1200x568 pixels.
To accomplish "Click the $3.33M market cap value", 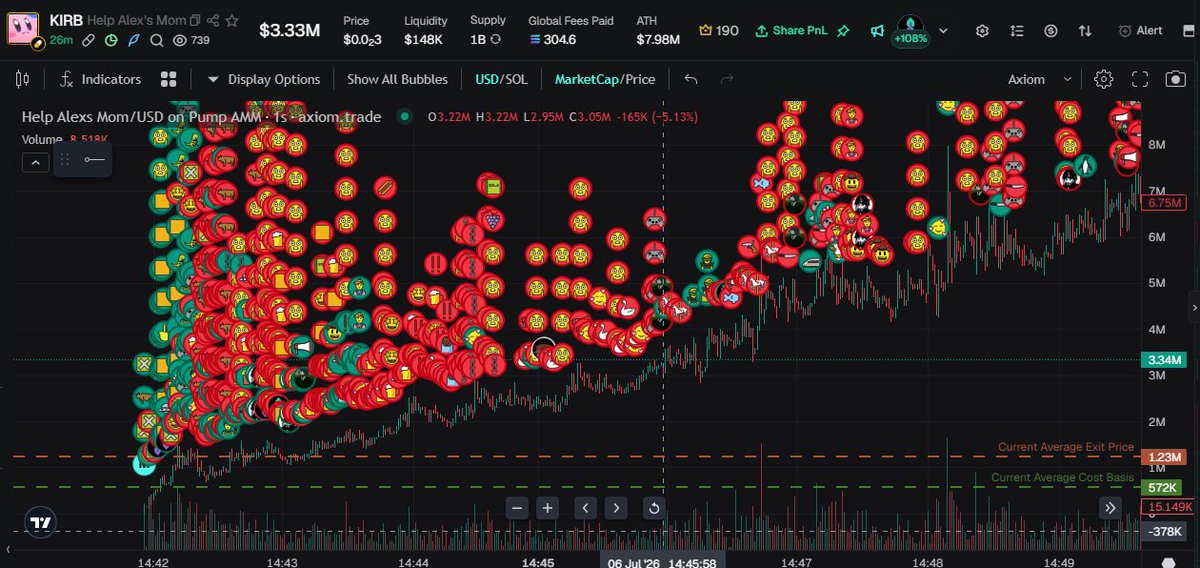I will [290, 31].
